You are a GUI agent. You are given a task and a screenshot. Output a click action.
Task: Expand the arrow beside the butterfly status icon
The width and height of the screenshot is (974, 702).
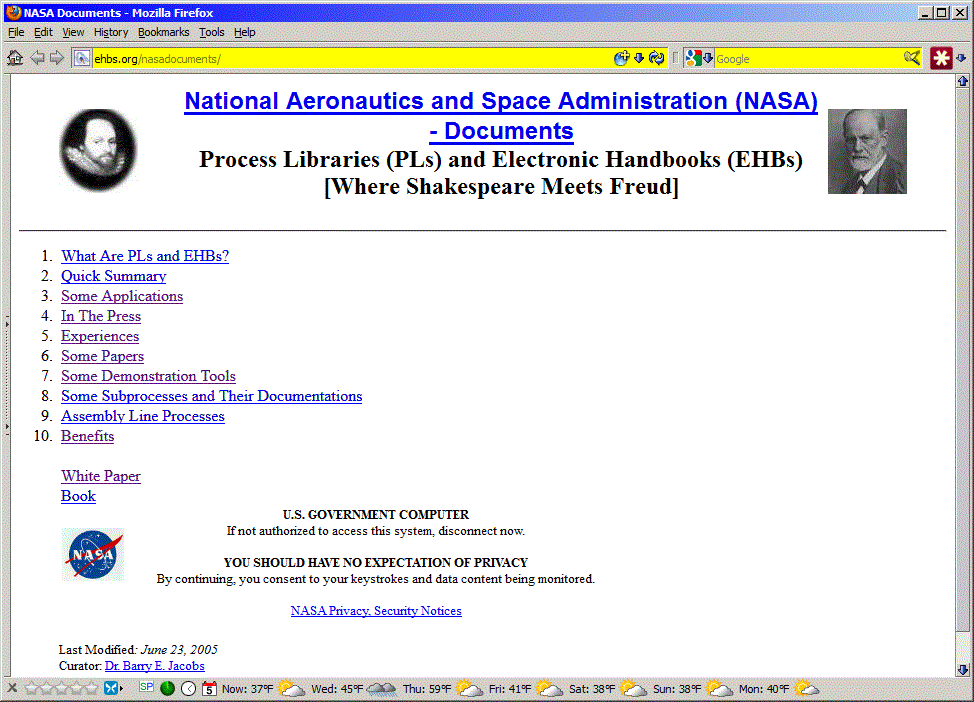(x=121, y=688)
